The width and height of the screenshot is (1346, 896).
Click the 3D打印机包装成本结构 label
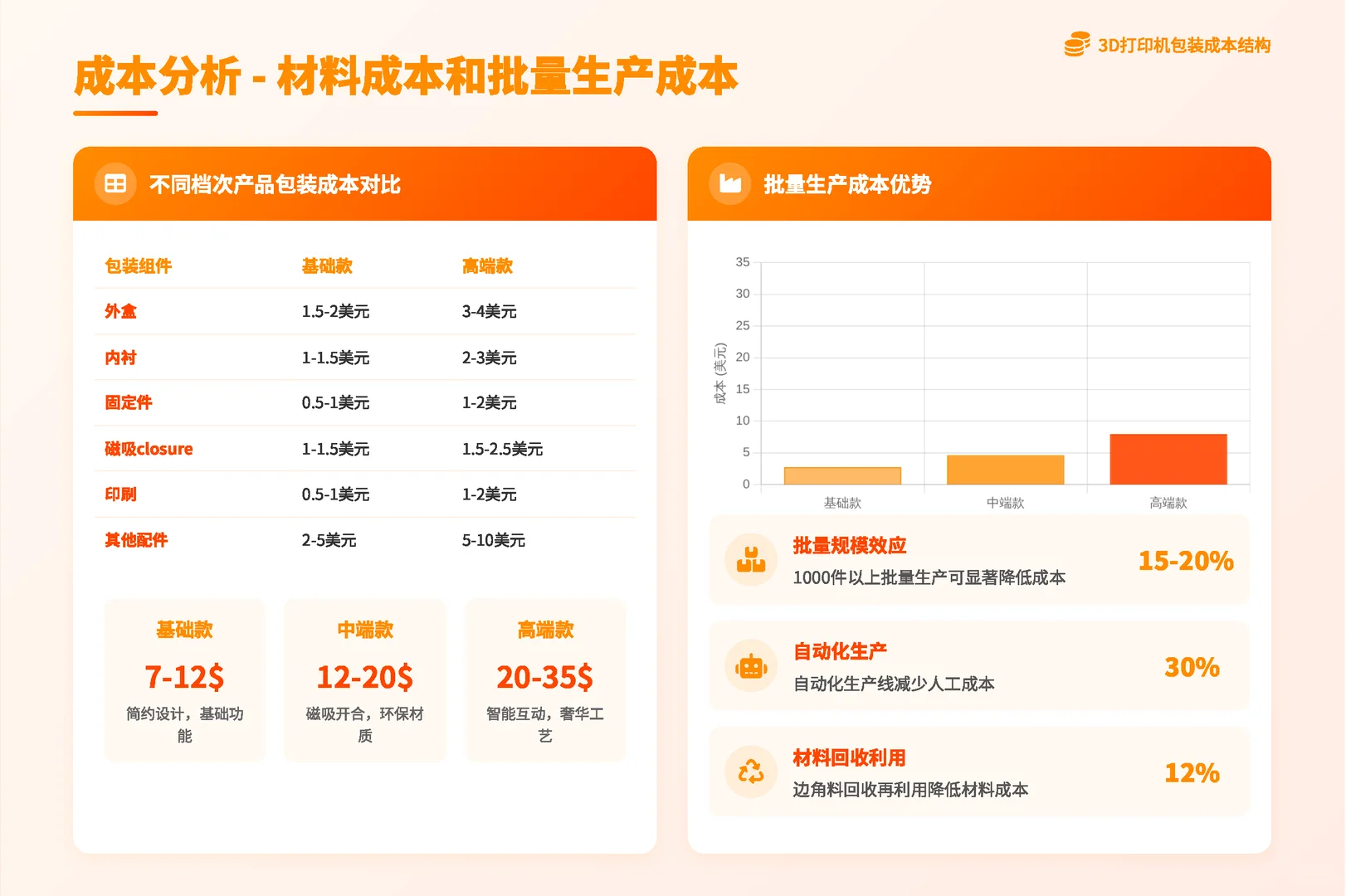1184,46
